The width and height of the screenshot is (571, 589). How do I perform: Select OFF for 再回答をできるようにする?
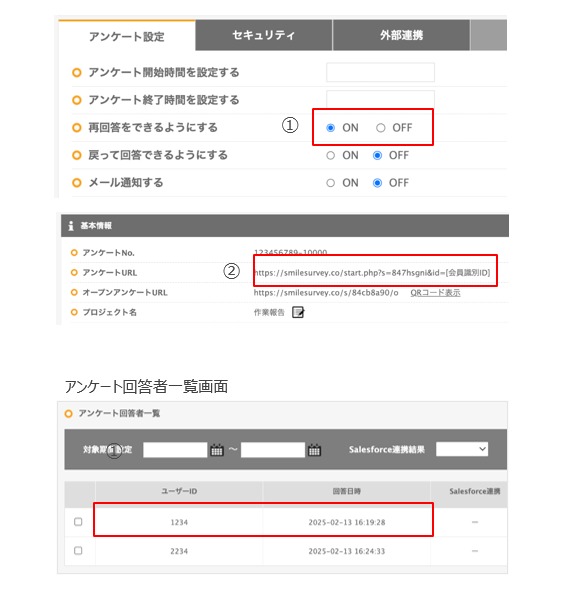tap(381, 128)
